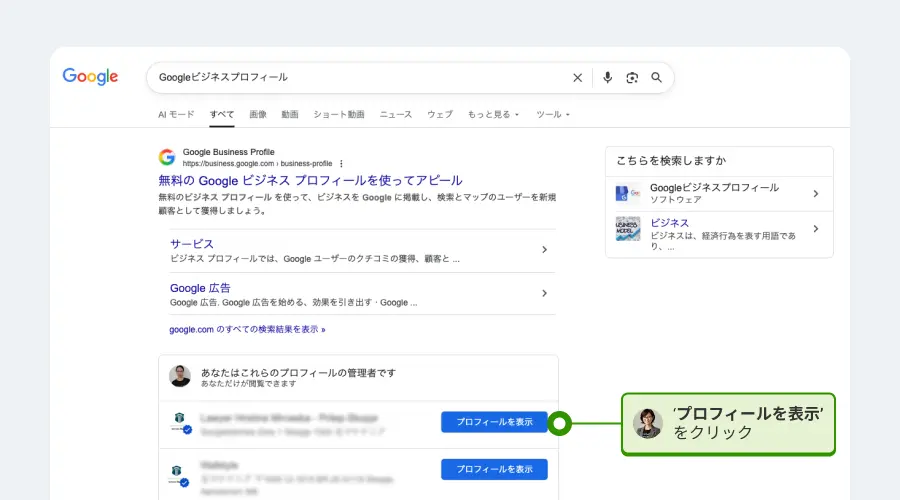Open the Google 広告 sitelink
The image size is (900, 500).
point(200,288)
